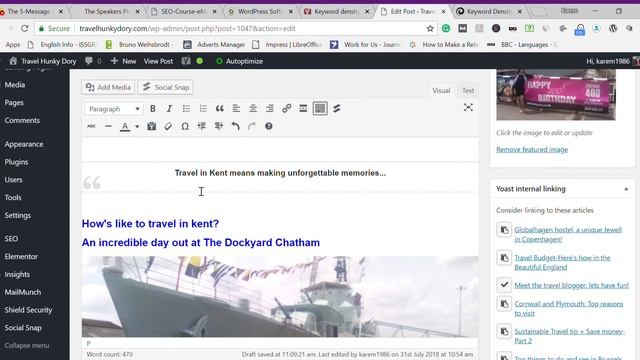Toggle bold formatting in editor toolbar

153,109
